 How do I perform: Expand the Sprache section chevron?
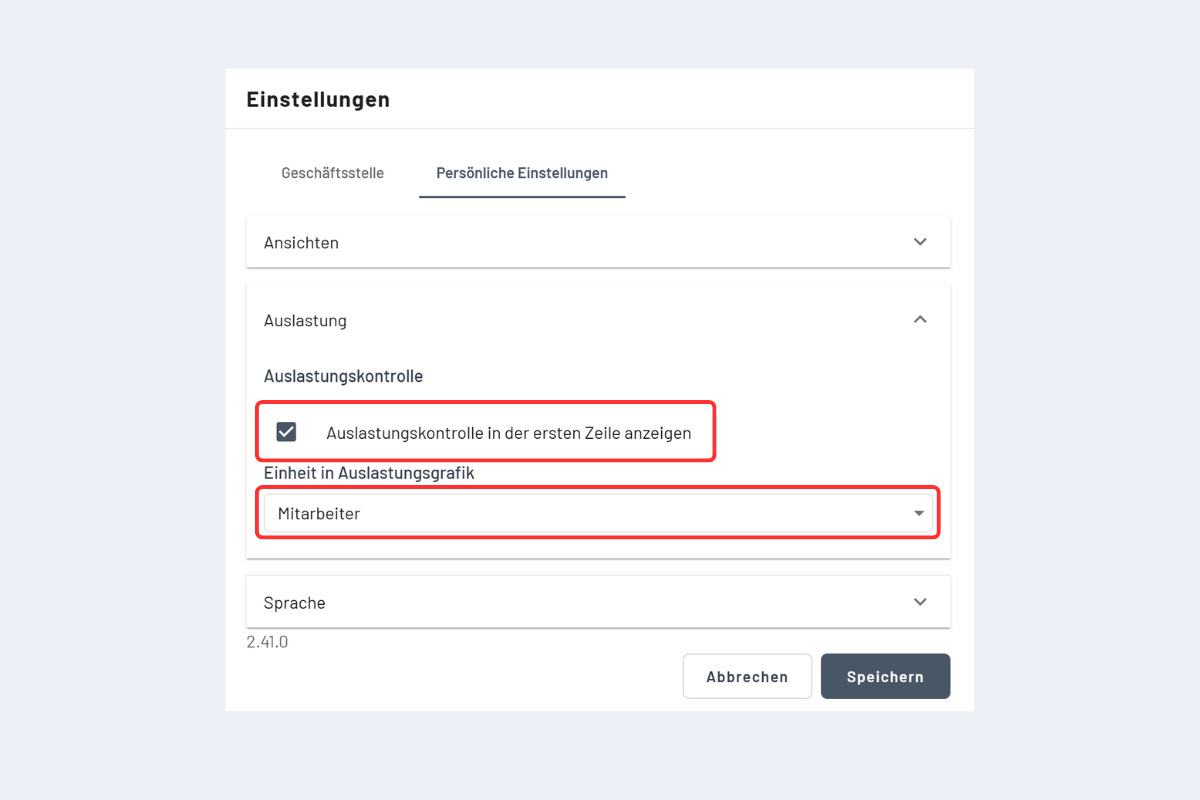[920, 602]
